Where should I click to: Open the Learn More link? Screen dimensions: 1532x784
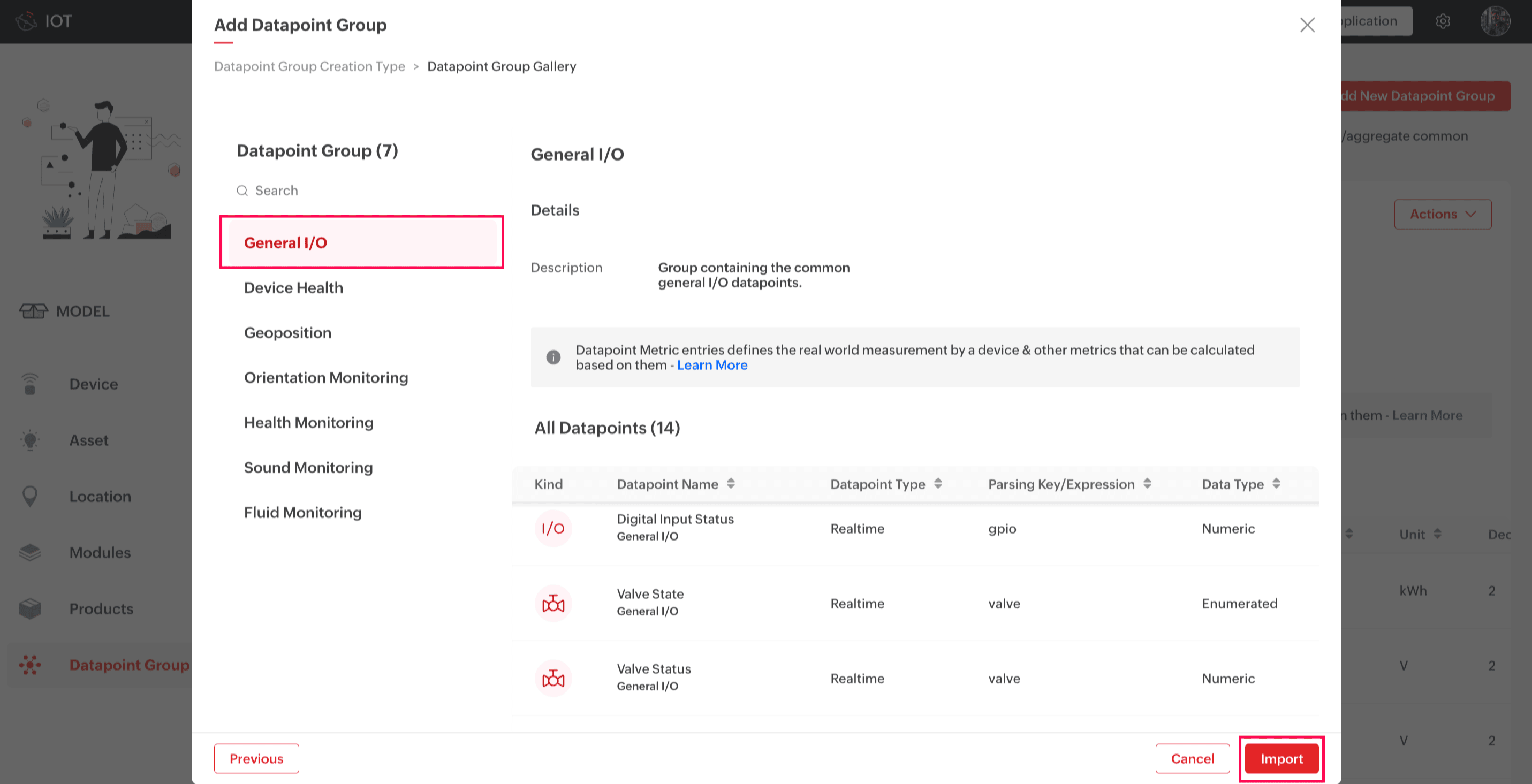point(712,365)
